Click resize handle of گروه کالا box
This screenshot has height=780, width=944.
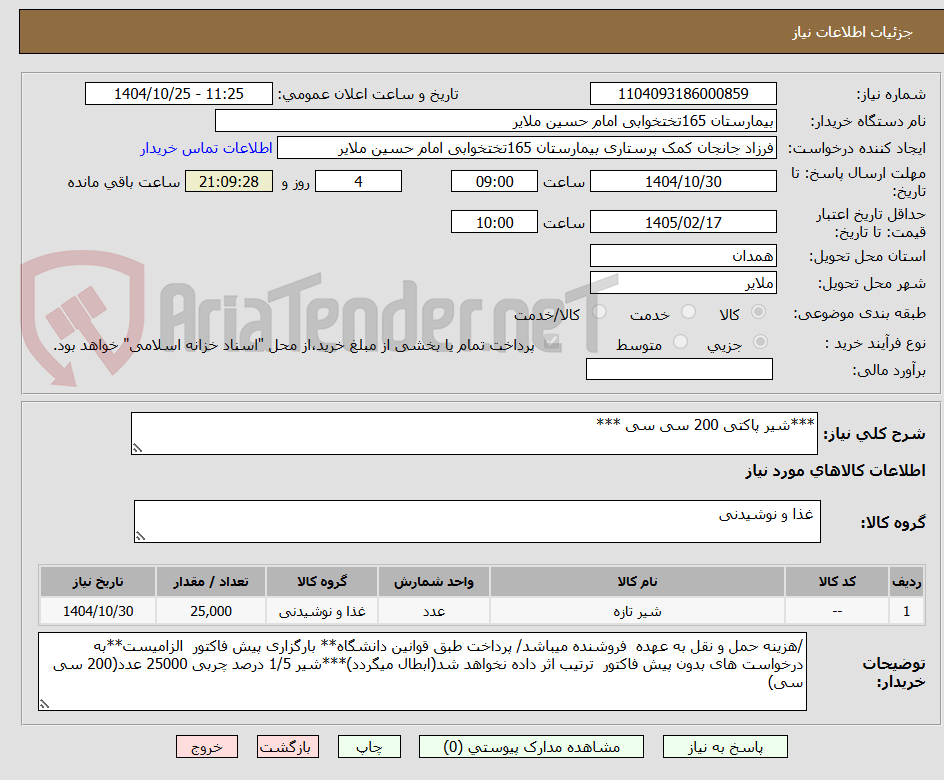[x=140, y=536]
